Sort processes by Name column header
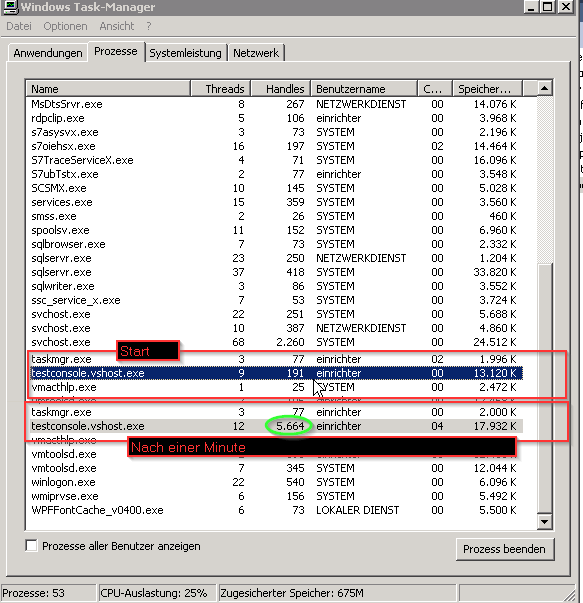The width and height of the screenshot is (583, 603). click(108, 89)
